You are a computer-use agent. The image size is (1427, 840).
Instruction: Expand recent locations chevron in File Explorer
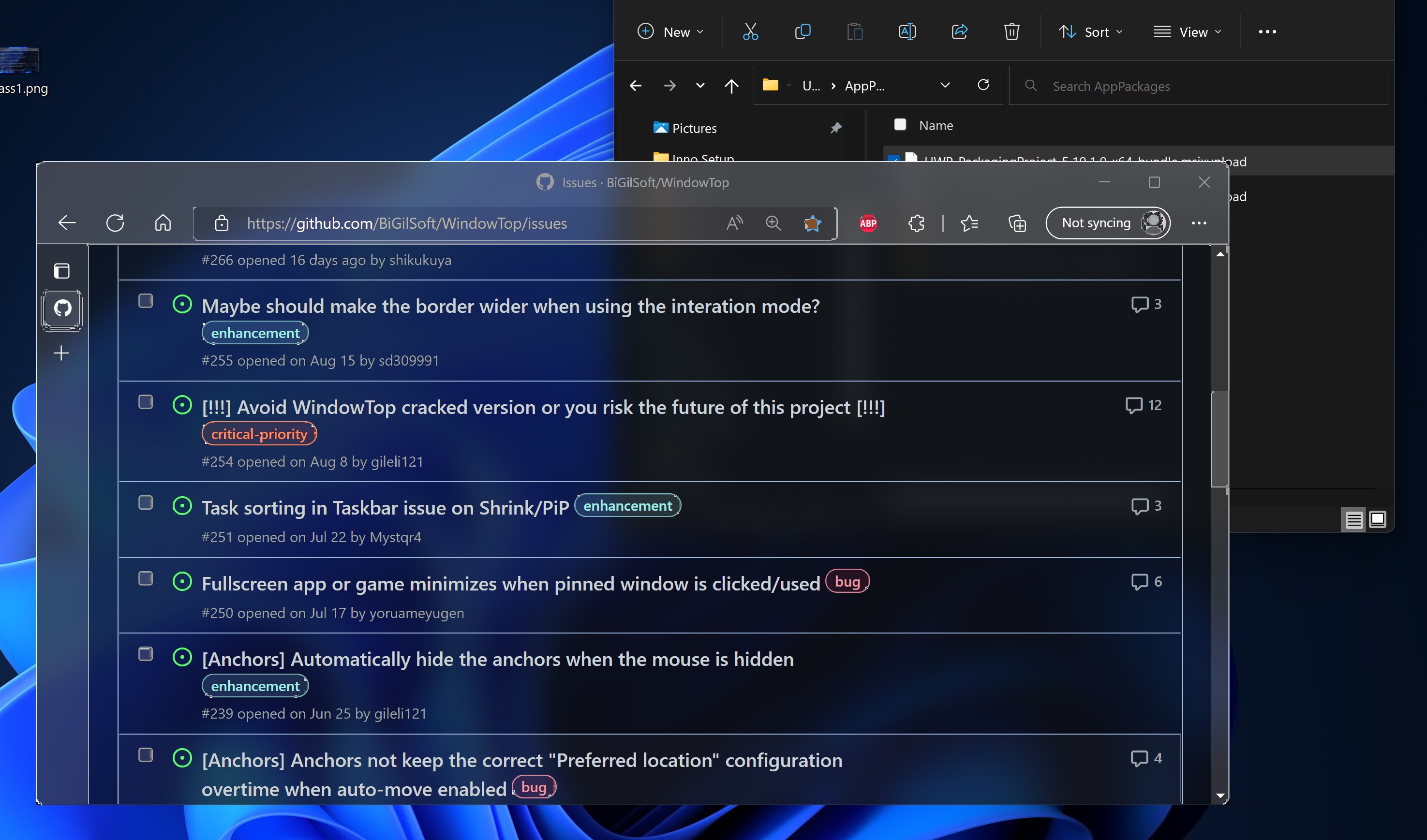[700, 86]
